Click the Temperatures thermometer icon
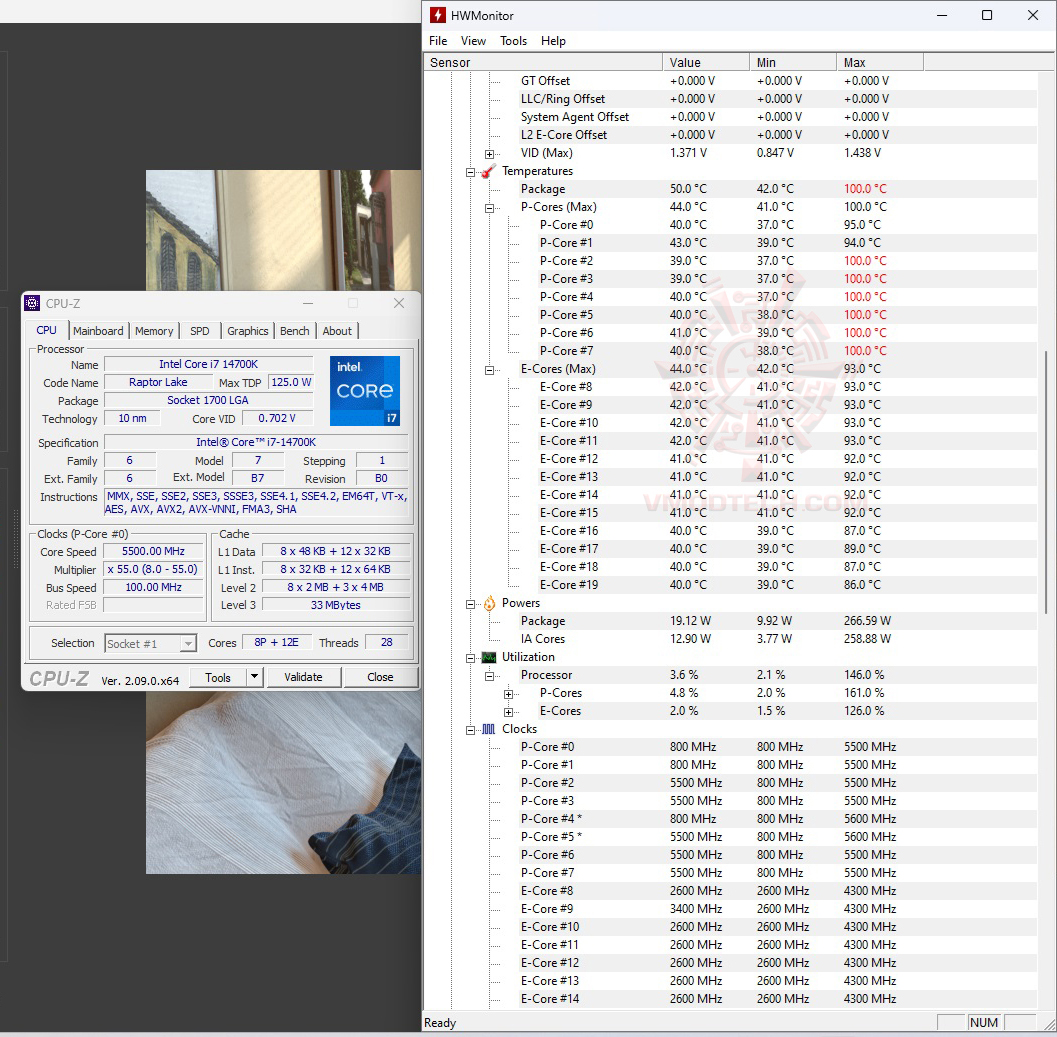 488,171
